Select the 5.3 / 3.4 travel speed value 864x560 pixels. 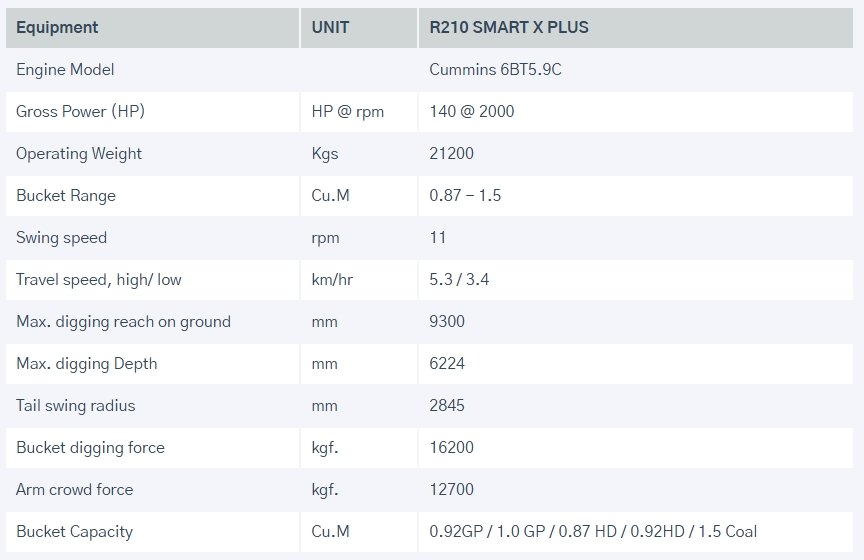(458, 280)
